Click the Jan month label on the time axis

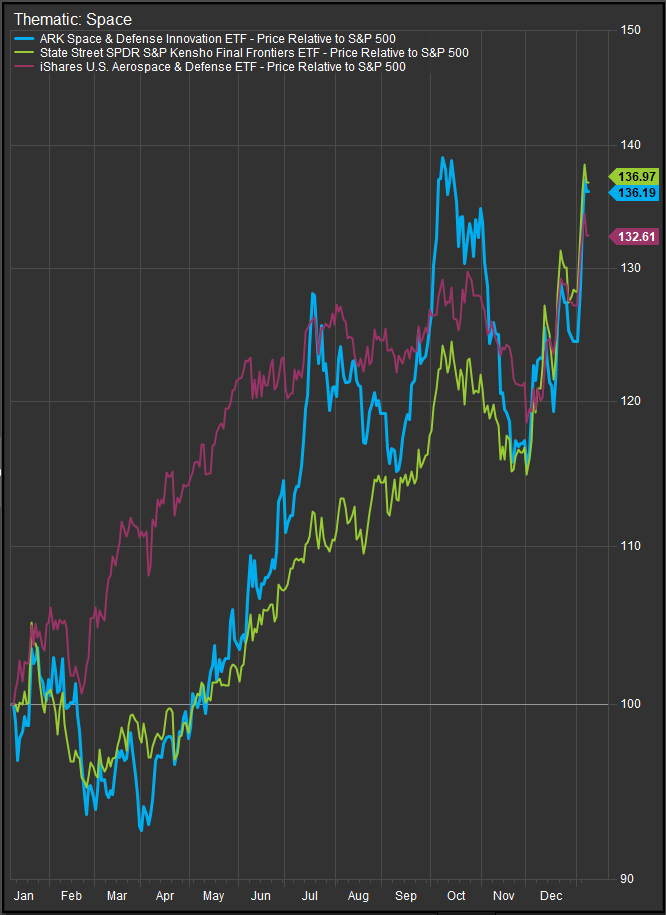23,897
